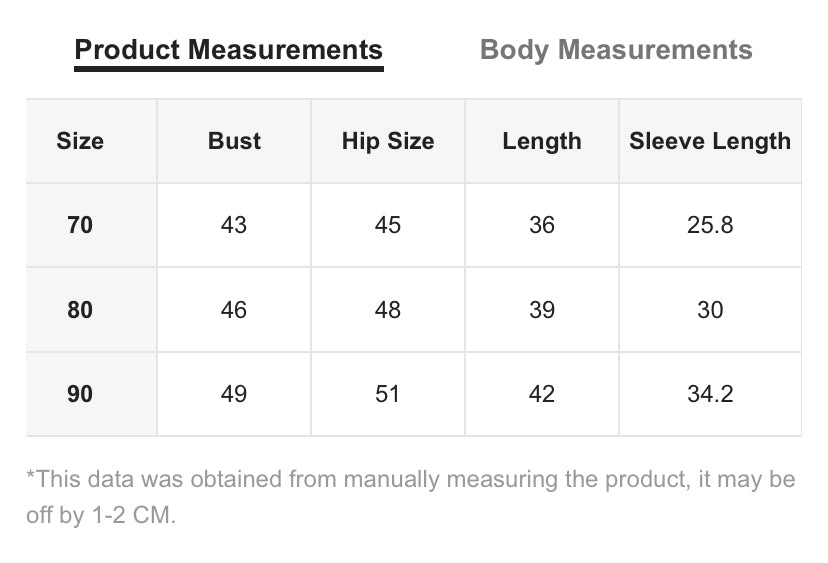Click the Hip Size column header
This screenshot has height=563, width=828.
click(x=388, y=141)
